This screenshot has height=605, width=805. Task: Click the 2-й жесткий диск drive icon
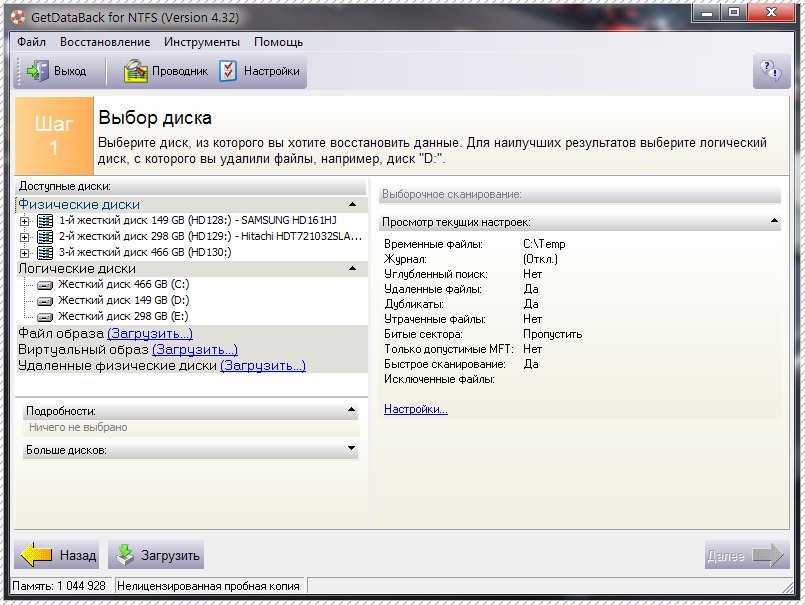pyautogui.click(x=45, y=237)
